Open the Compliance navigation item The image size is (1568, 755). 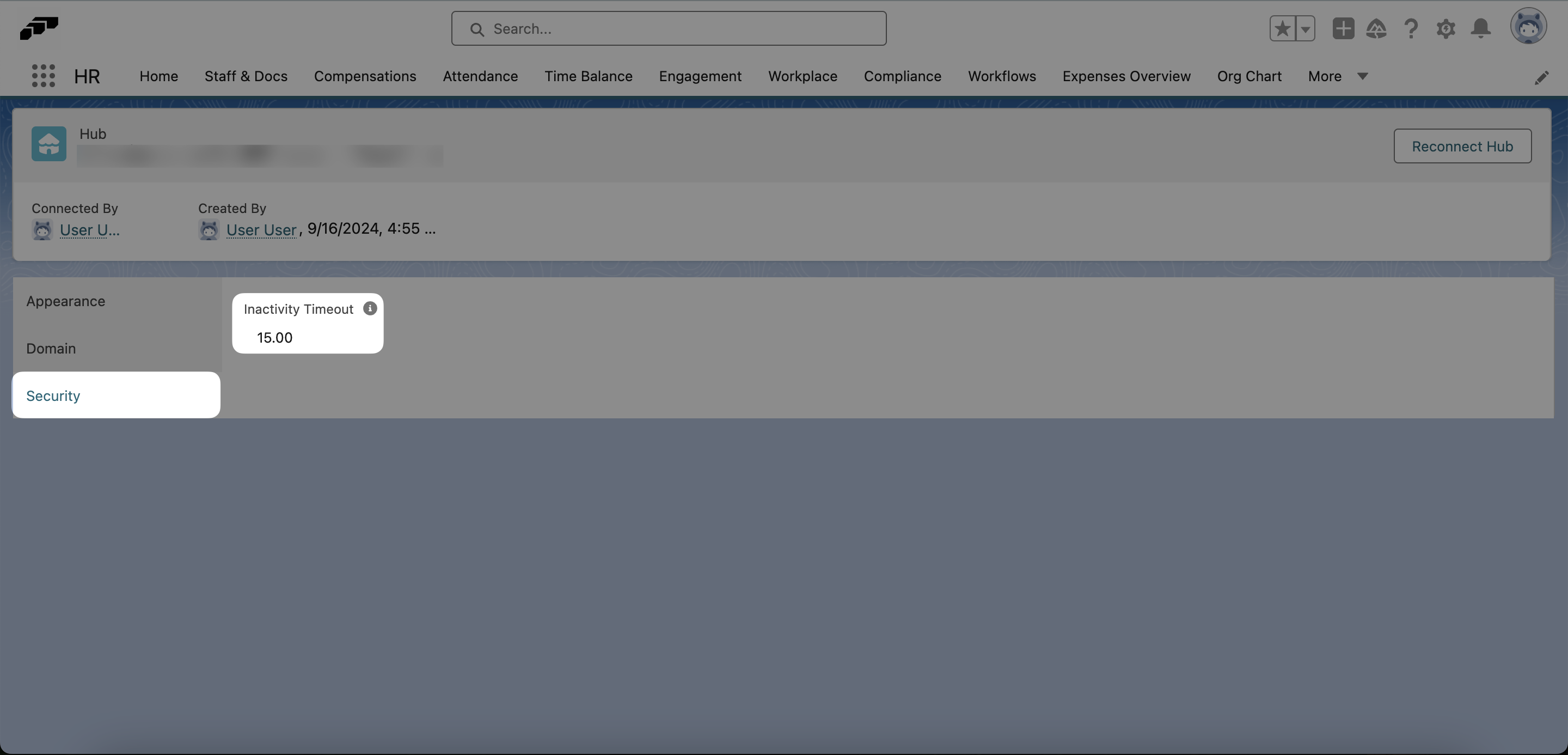tap(902, 76)
